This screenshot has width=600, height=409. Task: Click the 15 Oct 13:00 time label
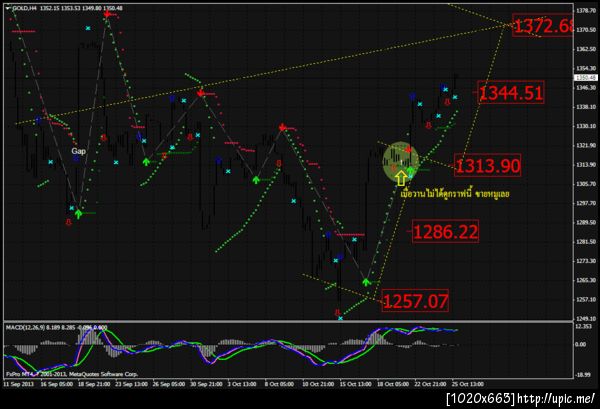(x=355, y=384)
